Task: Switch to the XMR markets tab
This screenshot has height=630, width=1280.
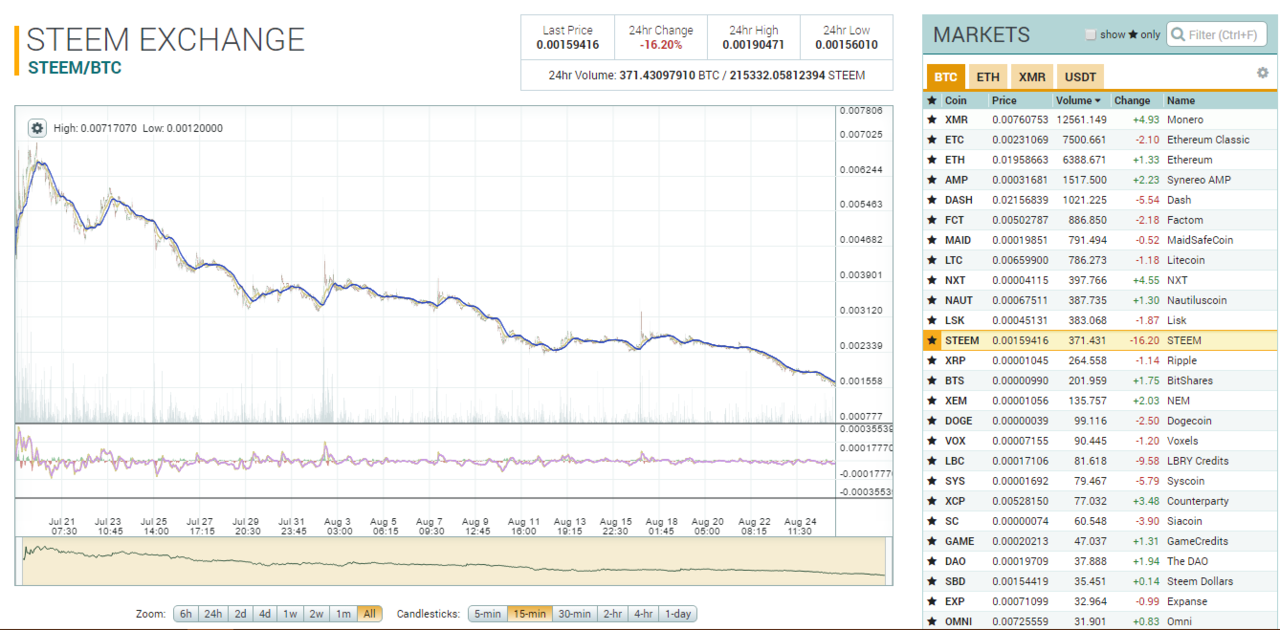Action: (x=1032, y=77)
